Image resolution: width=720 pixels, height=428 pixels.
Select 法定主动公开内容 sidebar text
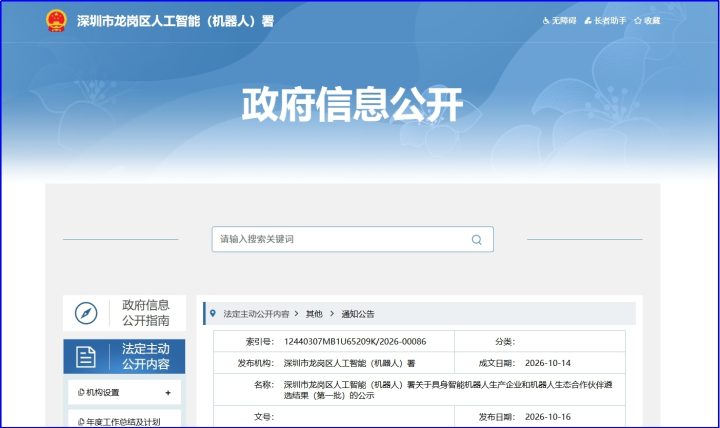coord(146,356)
